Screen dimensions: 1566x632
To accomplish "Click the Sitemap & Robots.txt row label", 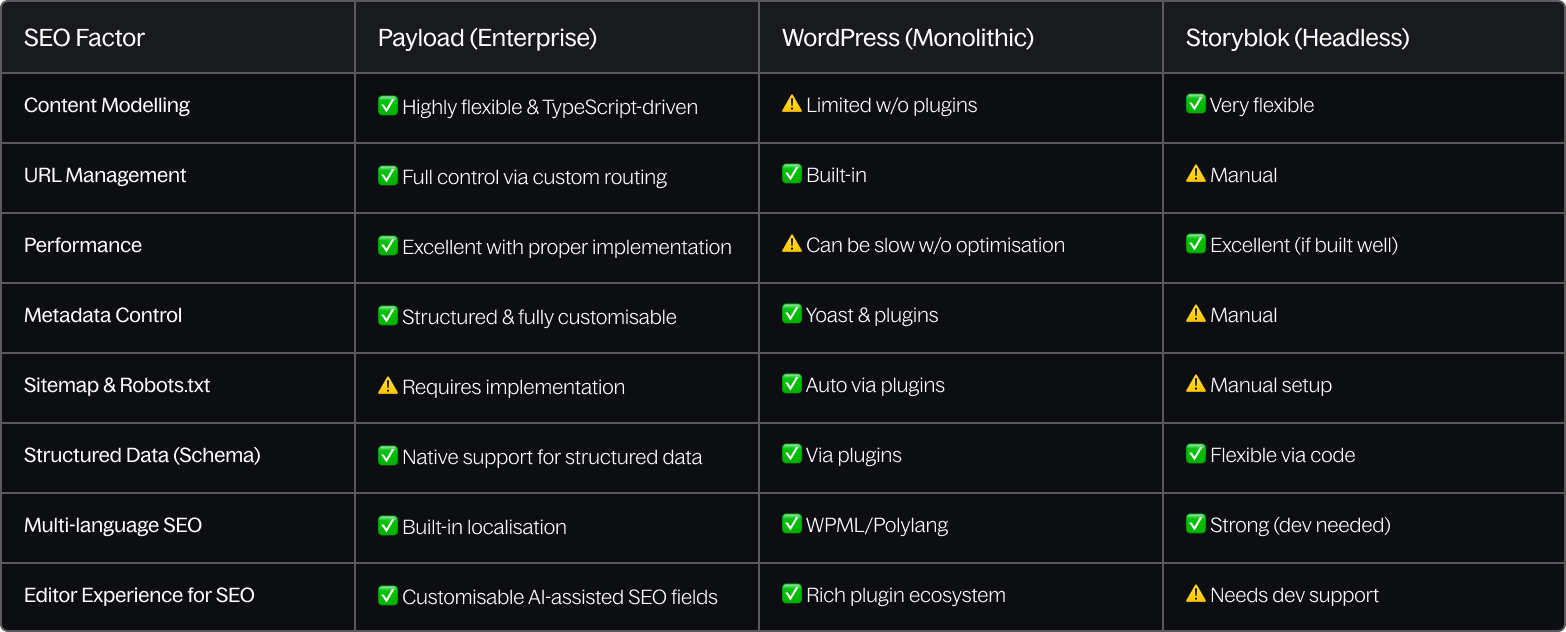I will (x=117, y=385).
